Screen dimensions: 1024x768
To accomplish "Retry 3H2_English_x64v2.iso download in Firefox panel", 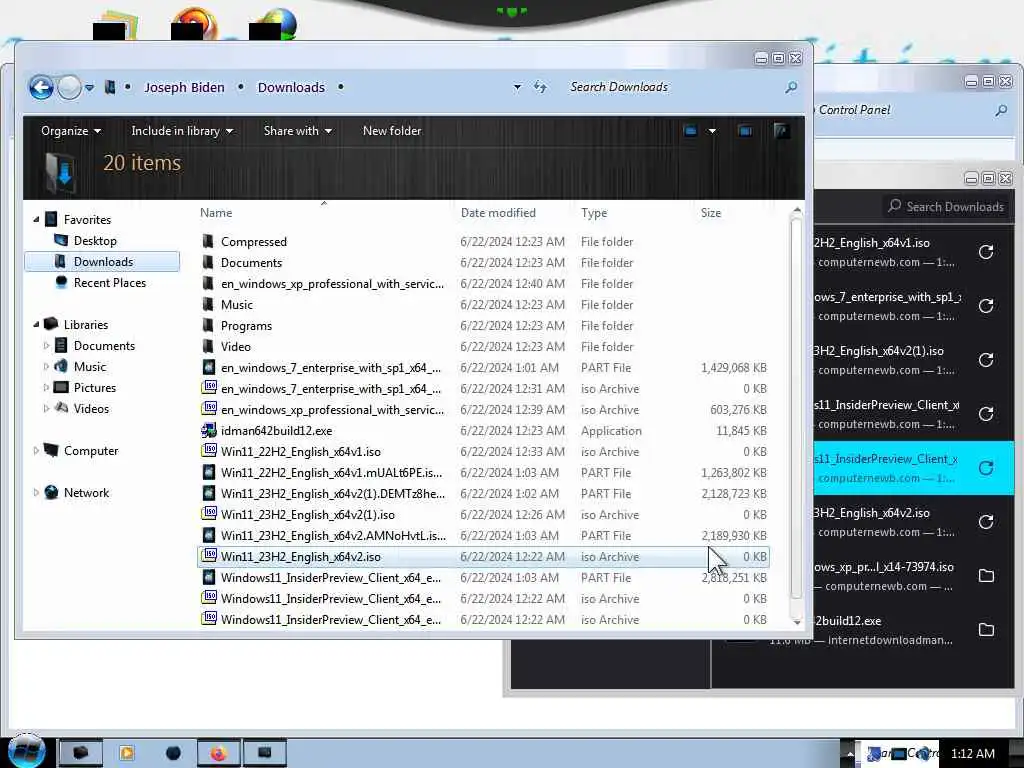I will pos(986,522).
